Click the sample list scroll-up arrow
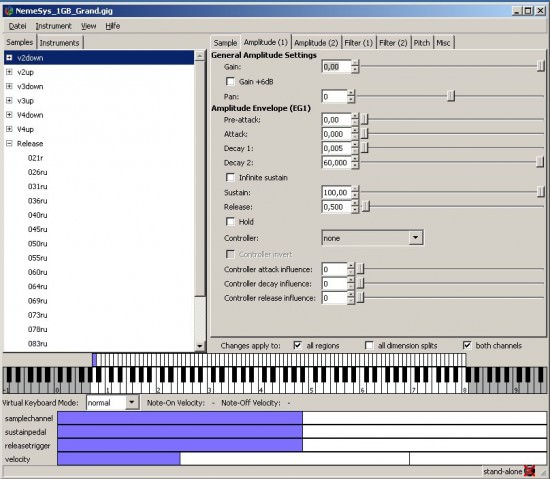Screen dimensions: 550x479 point(200,55)
